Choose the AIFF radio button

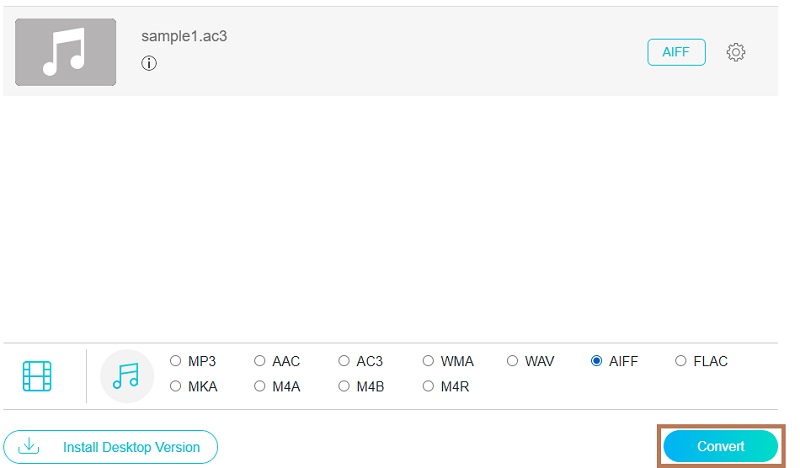point(596,361)
